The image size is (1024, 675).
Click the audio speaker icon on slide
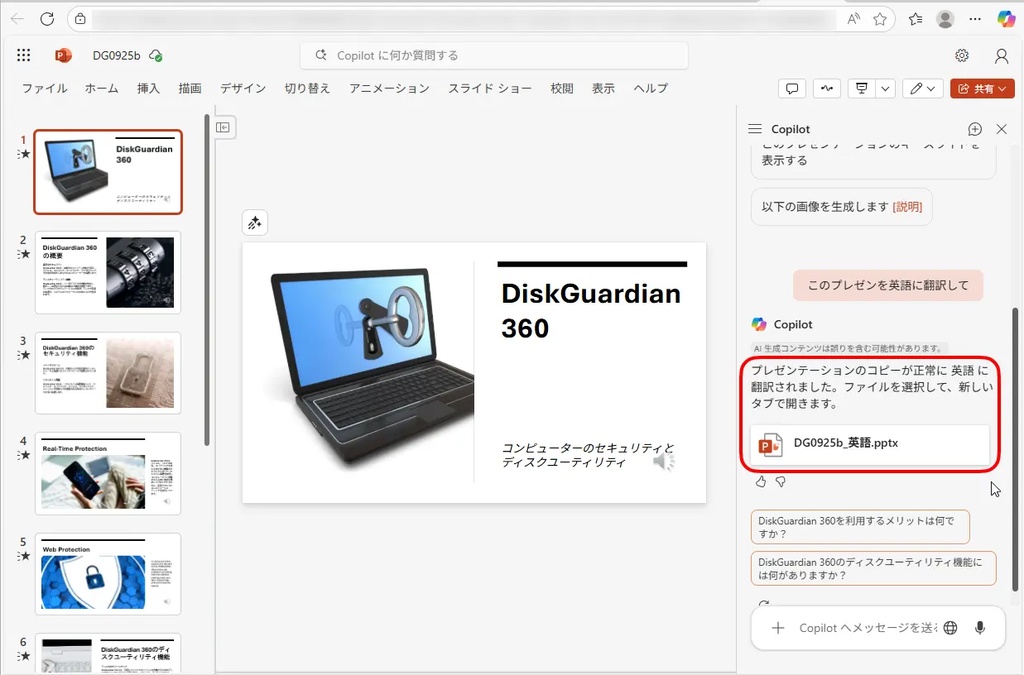tap(664, 462)
